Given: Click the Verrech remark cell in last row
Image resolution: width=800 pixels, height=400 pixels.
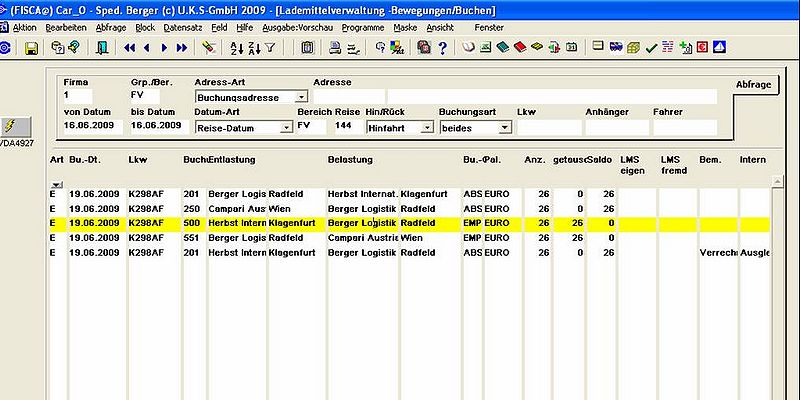Looking at the screenshot, I should pyautogui.click(x=718, y=253).
